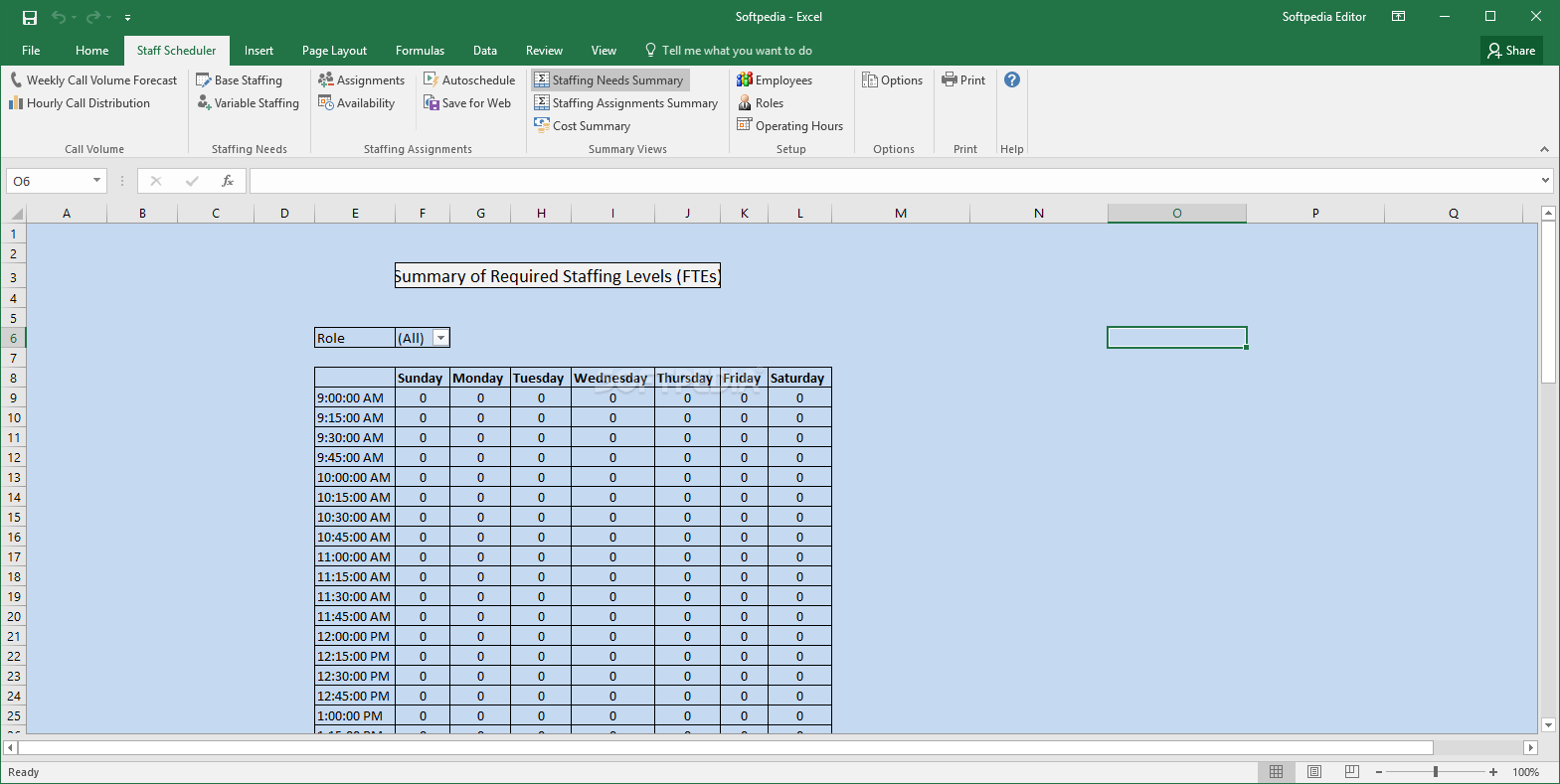Click the Name Box showing O6
Viewport: 1560px width, 784px height.
(48, 181)
